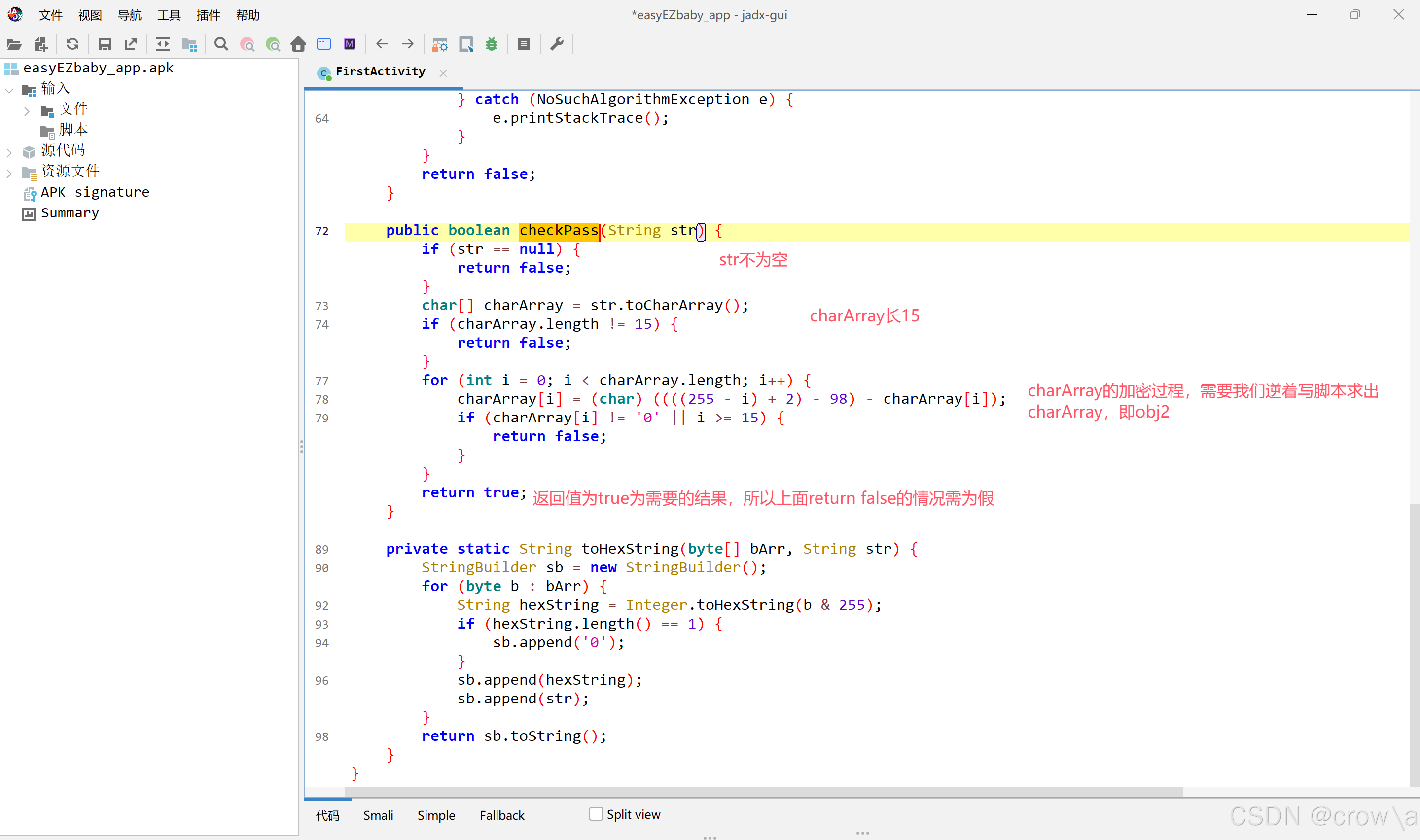Screen dimensions: 1420x840
Task: Click the 'return true;' statement
Action: pyautogui.click(x=474, y=492)
